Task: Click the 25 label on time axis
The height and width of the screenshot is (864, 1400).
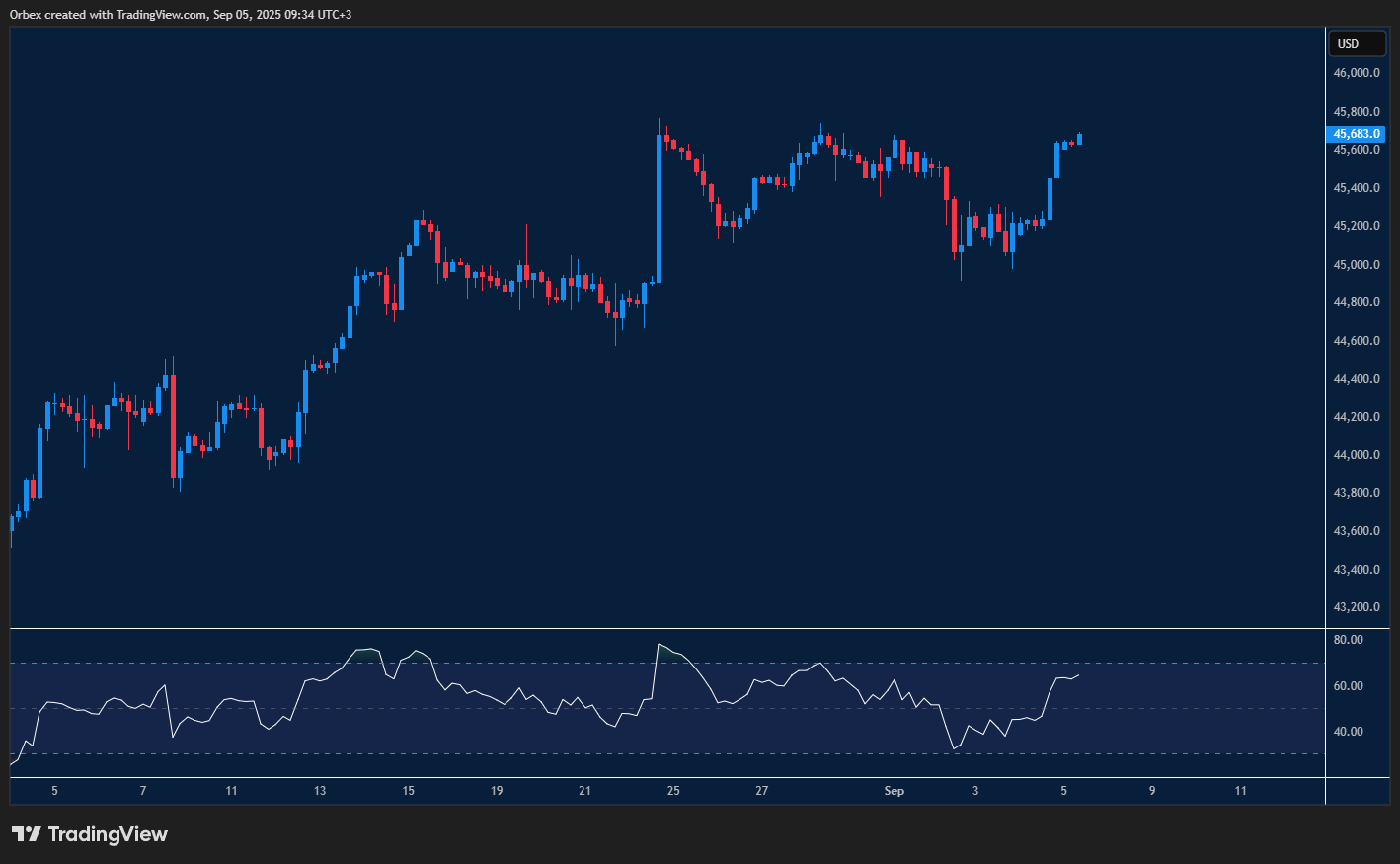Action: pyautogui.click(x=673, y=790)
